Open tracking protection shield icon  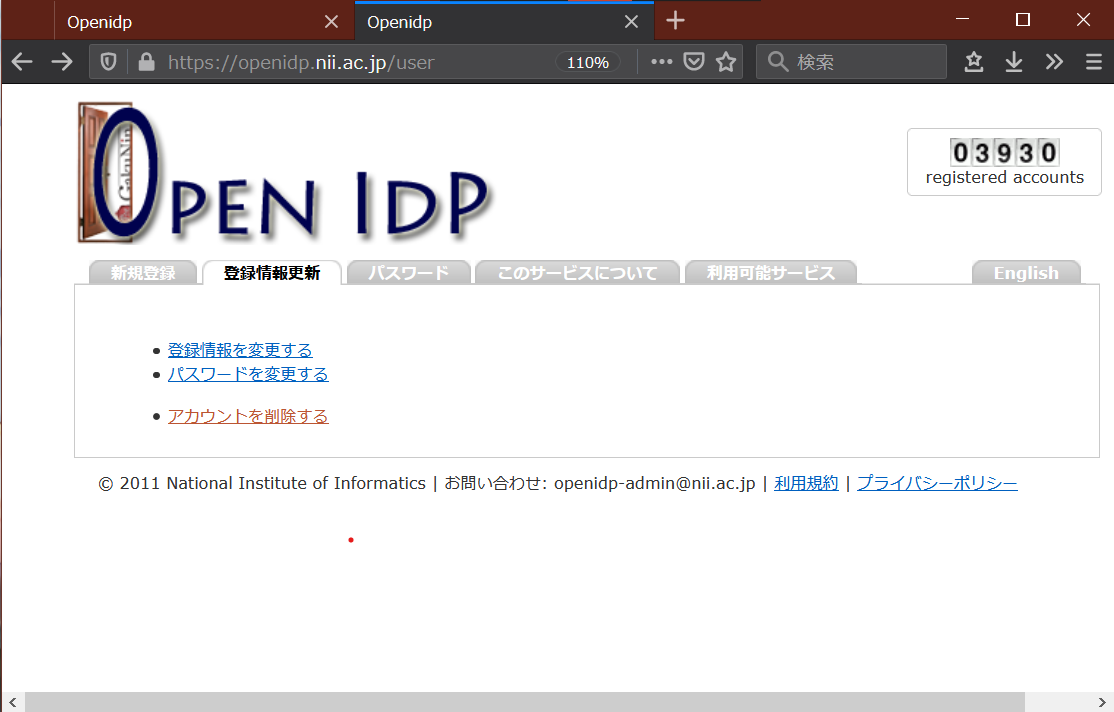point(108,62)
